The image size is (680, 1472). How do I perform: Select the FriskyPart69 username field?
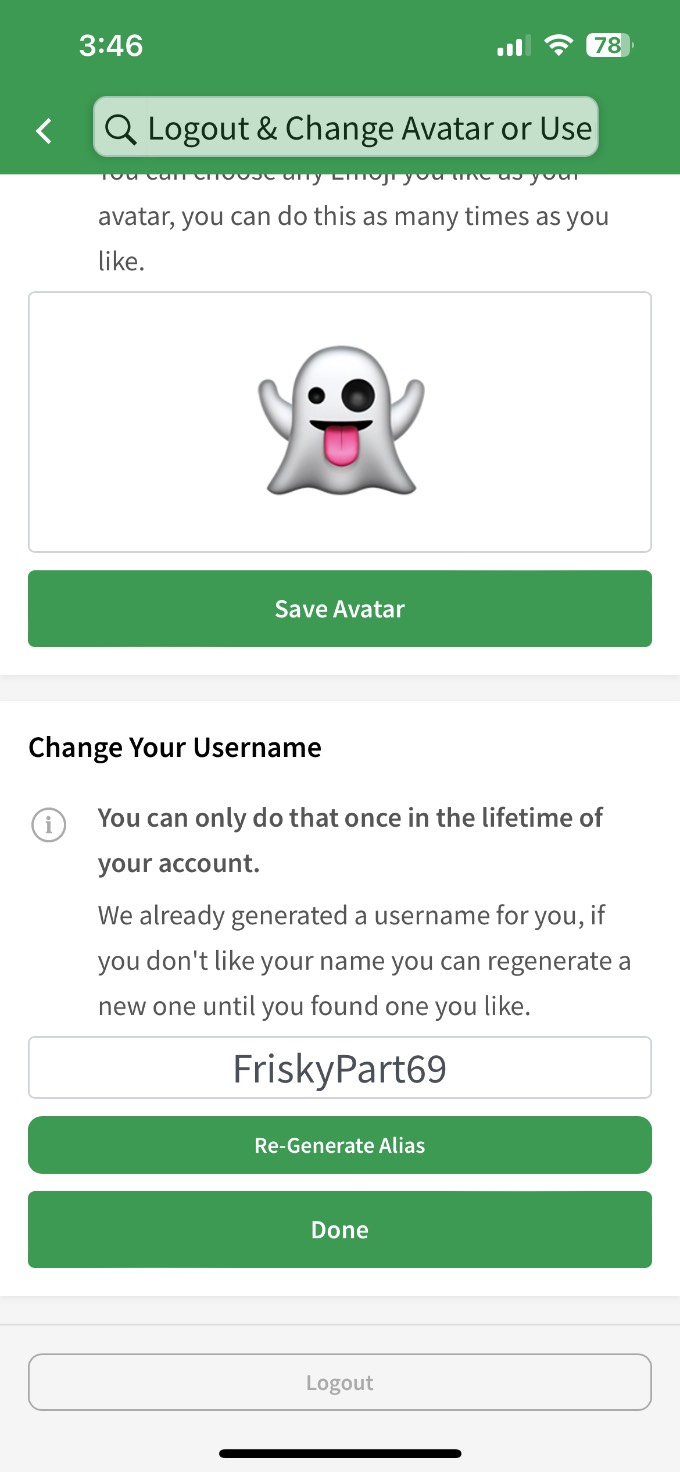click(340, 1068)
